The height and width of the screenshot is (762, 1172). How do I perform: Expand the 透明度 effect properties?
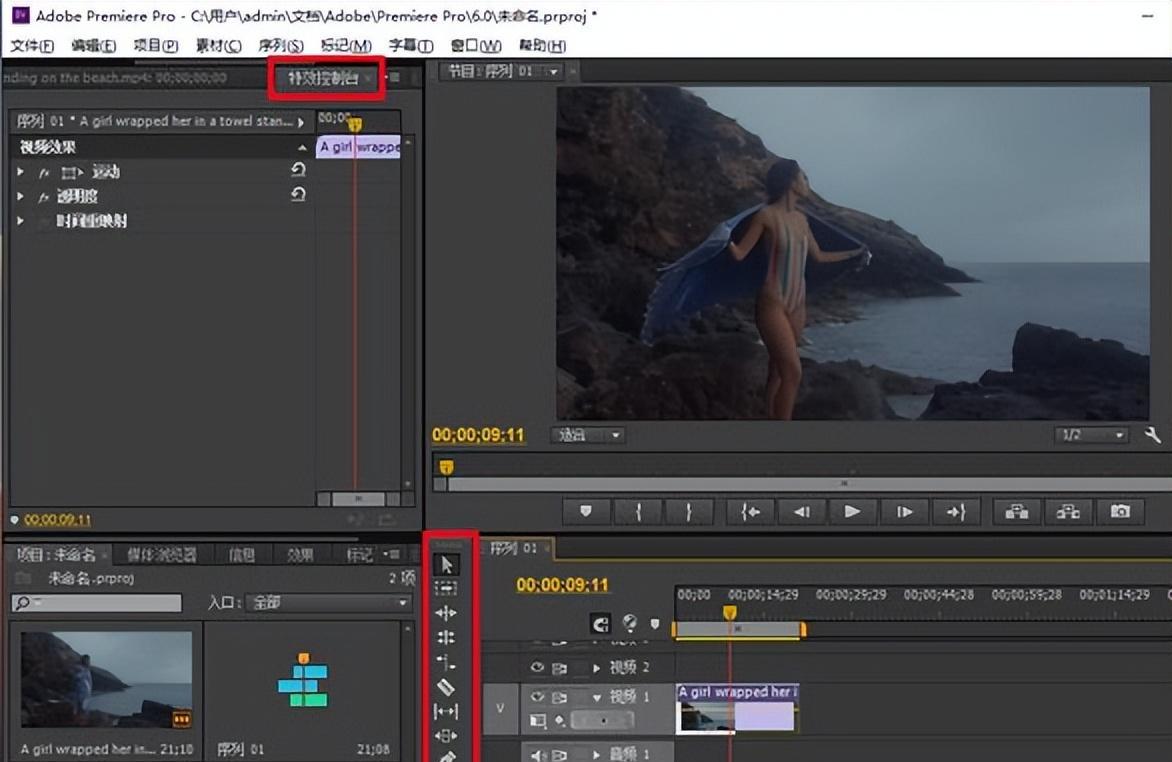coord(20,197)
